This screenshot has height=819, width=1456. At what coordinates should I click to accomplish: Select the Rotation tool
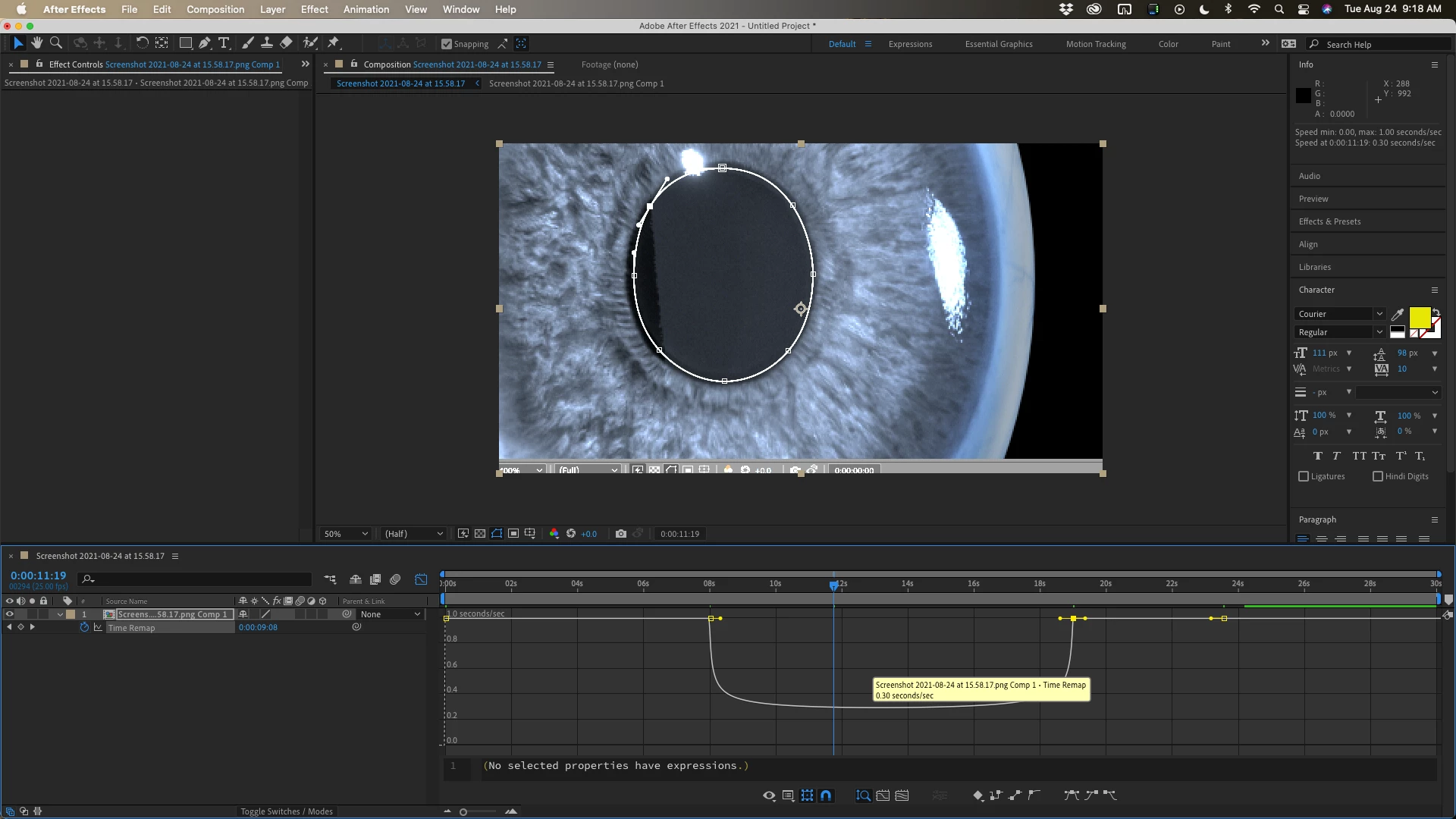click(x=142, y=43)
